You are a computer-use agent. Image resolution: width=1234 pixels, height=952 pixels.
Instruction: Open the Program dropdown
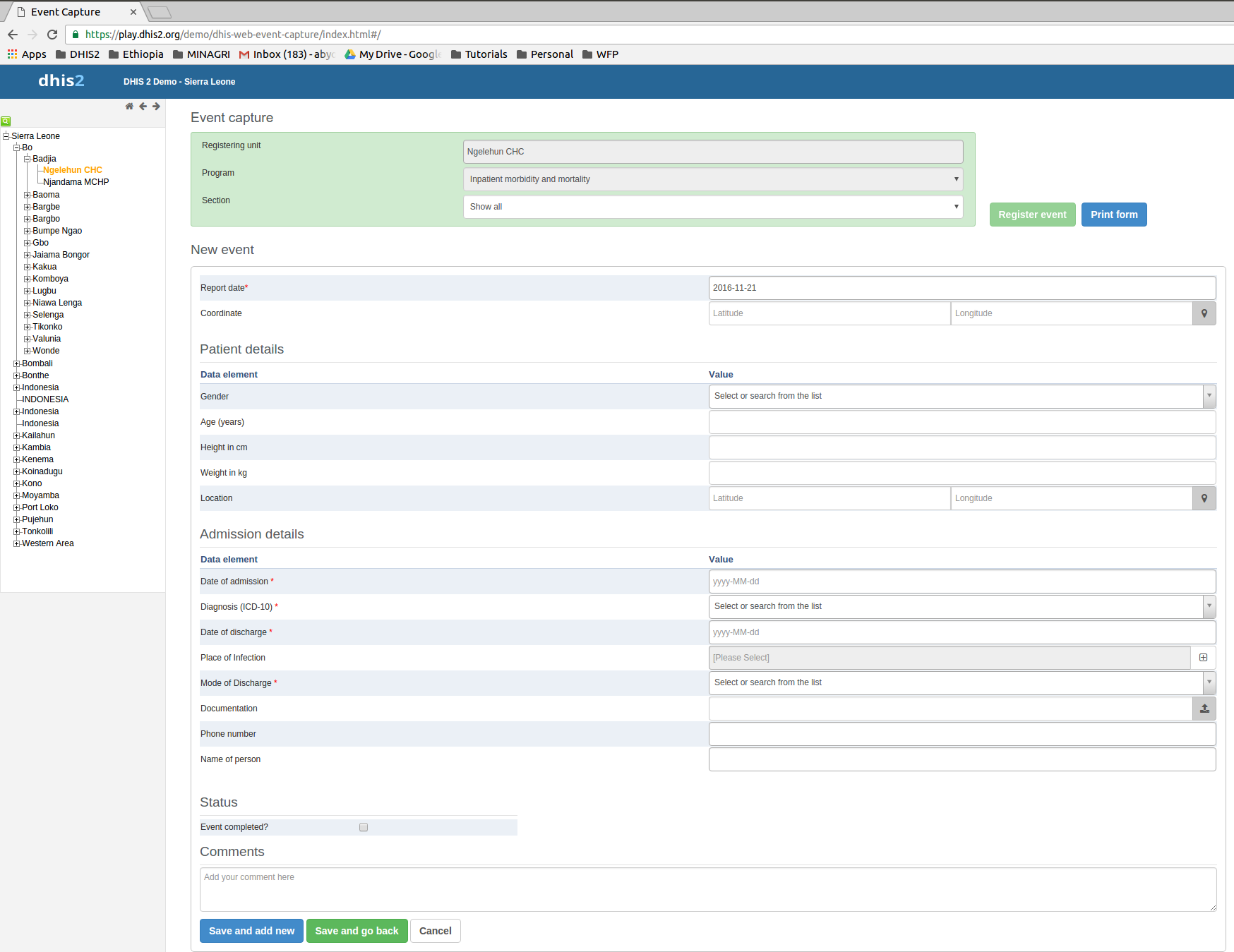click(712, 179)
